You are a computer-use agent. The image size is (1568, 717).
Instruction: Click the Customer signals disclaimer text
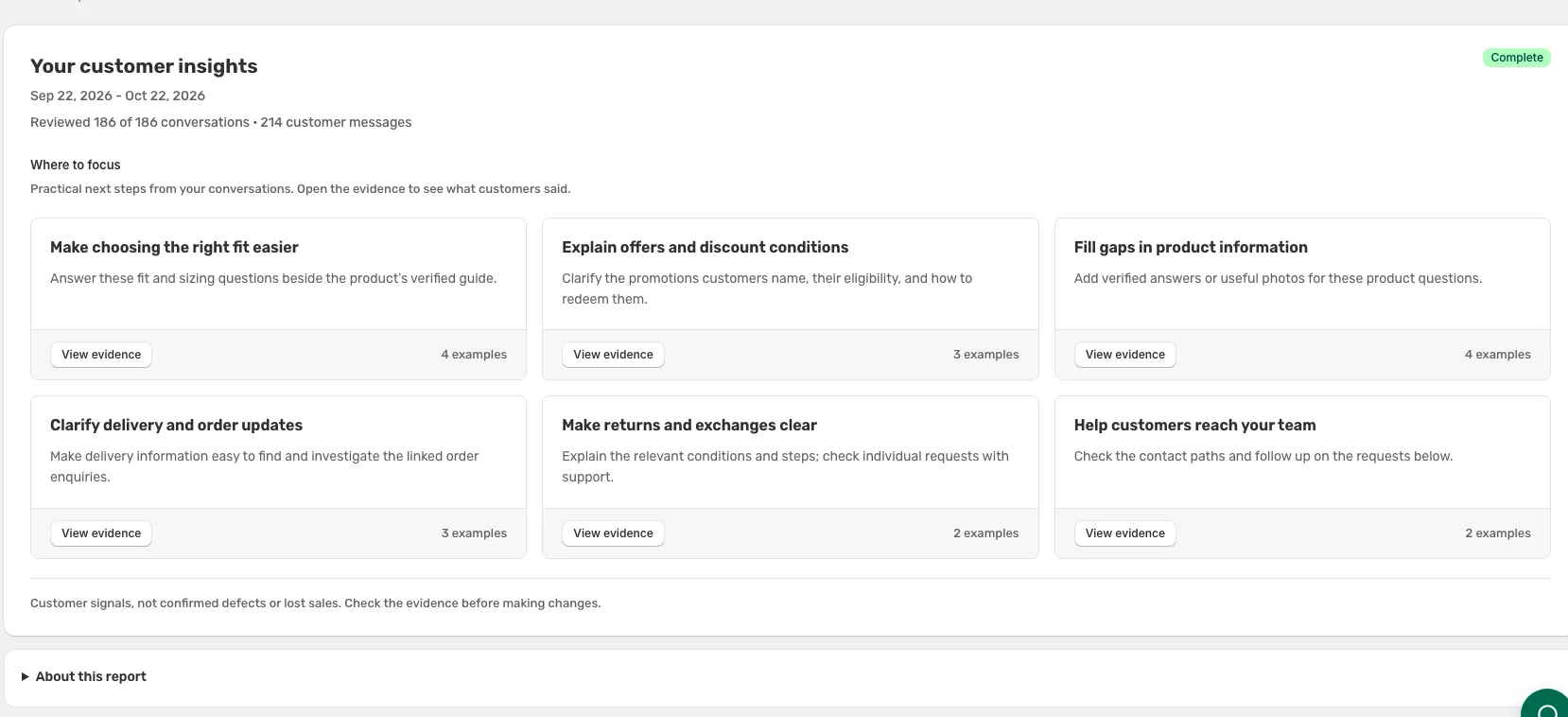click(x=315, y=603)
